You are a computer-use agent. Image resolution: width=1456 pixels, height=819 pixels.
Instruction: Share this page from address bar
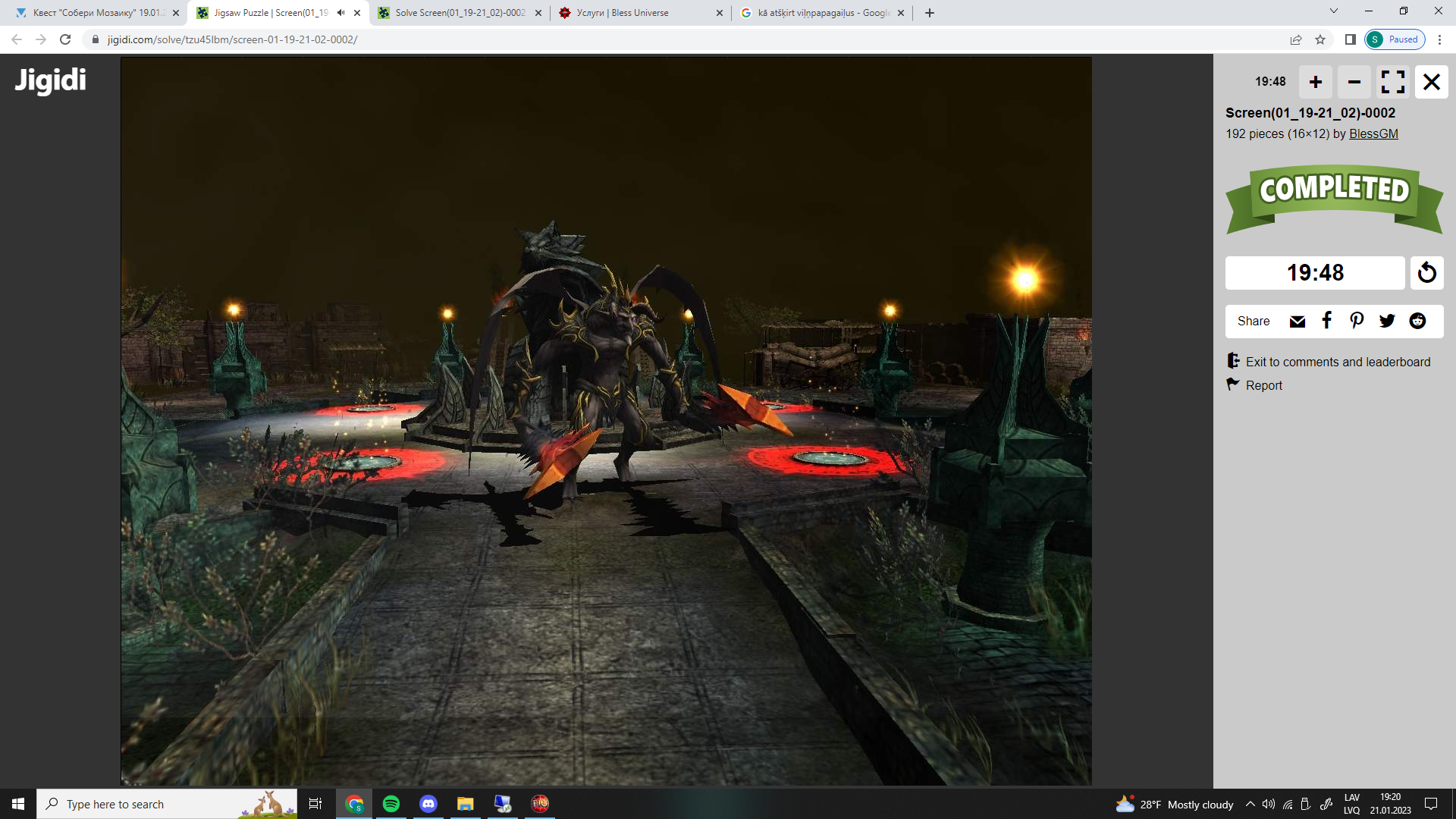point(1296,39)
